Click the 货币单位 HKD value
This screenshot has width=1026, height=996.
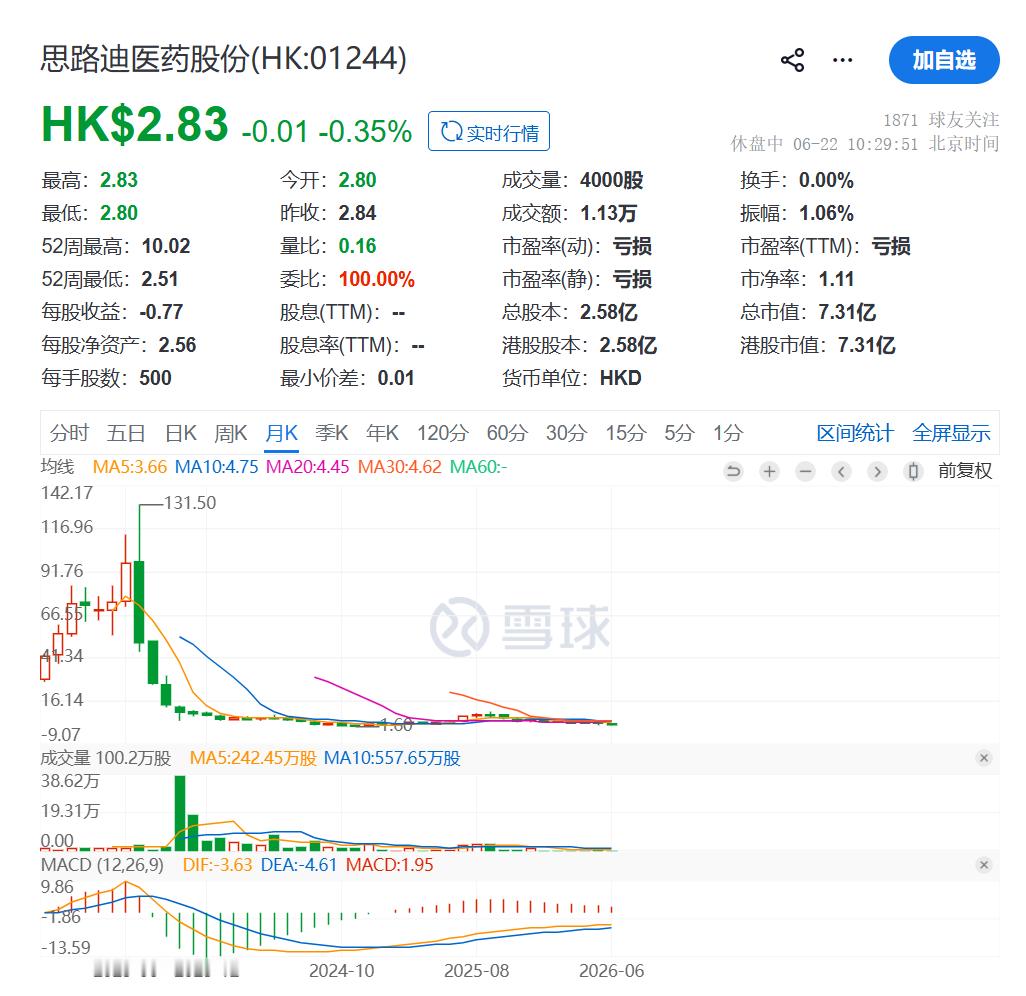(620, 378)
